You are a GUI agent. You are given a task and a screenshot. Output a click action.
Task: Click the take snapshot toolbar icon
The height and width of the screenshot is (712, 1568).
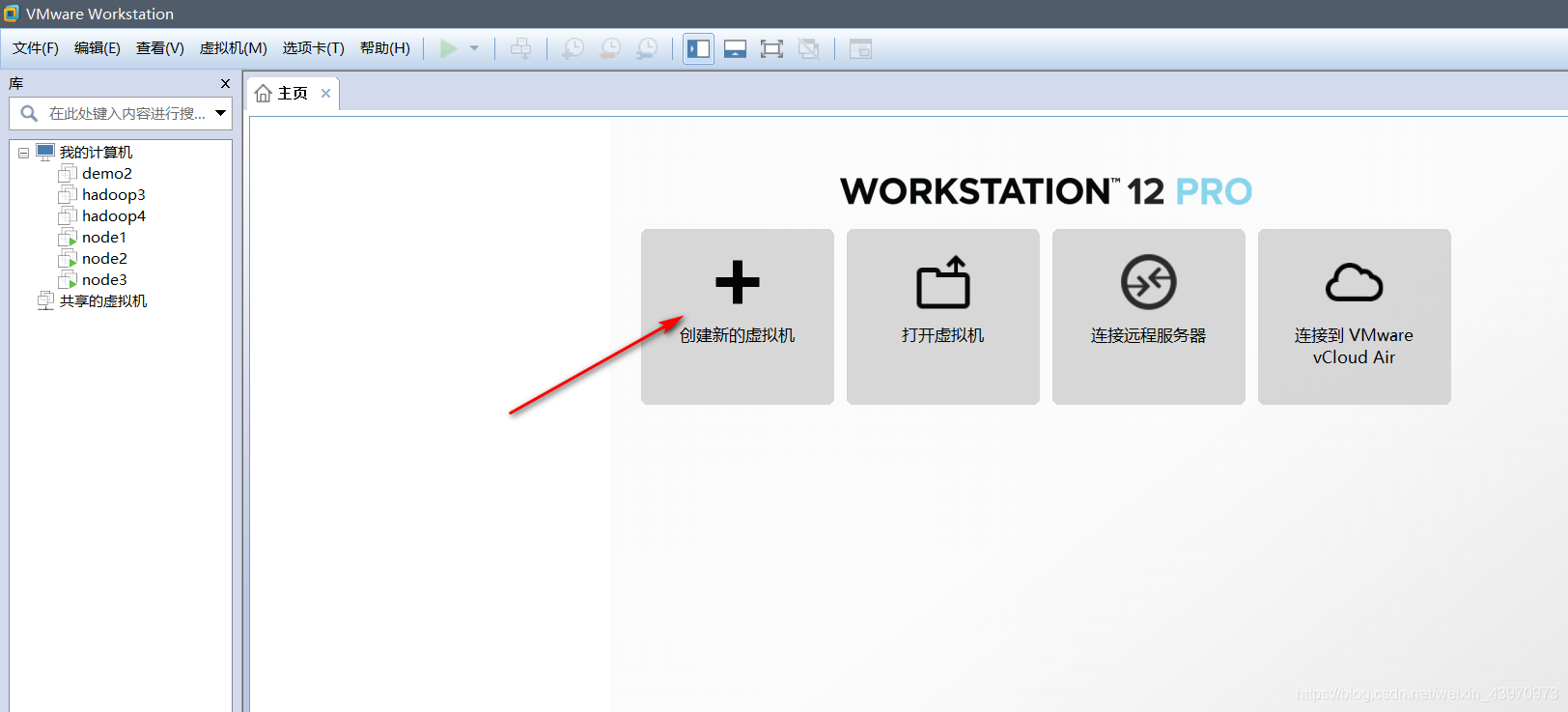[x=574, y=48]
